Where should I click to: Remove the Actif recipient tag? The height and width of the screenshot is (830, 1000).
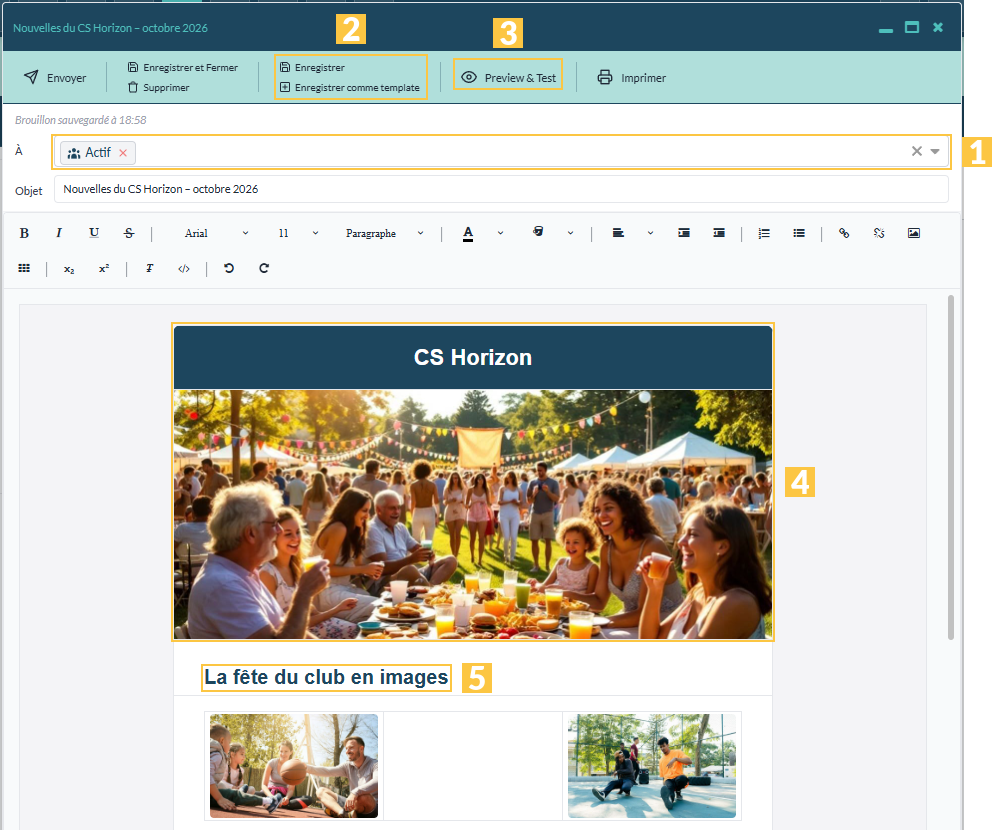[123, 153]
